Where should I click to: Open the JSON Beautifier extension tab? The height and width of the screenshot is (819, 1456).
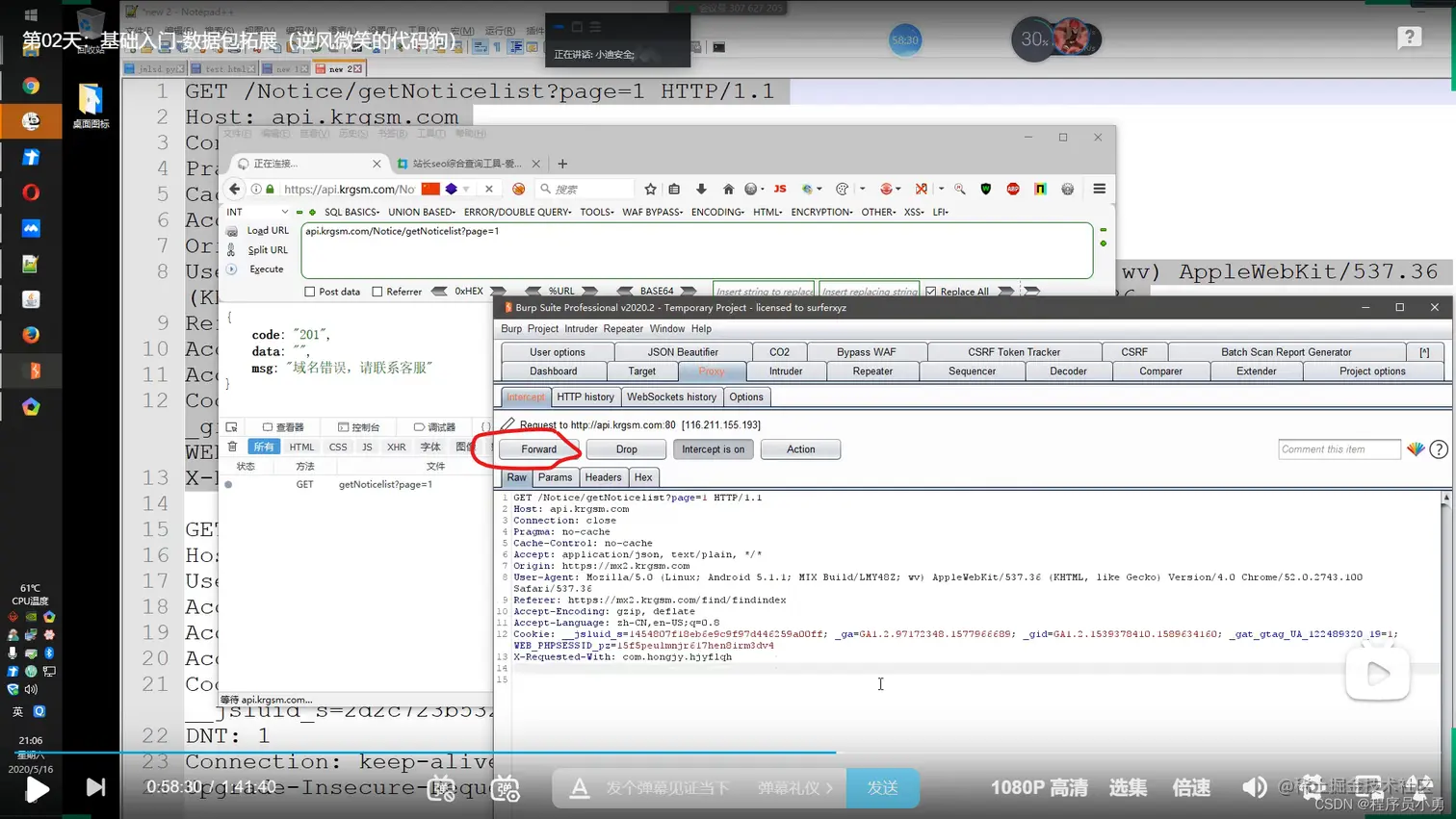click(x=683, y=352)
